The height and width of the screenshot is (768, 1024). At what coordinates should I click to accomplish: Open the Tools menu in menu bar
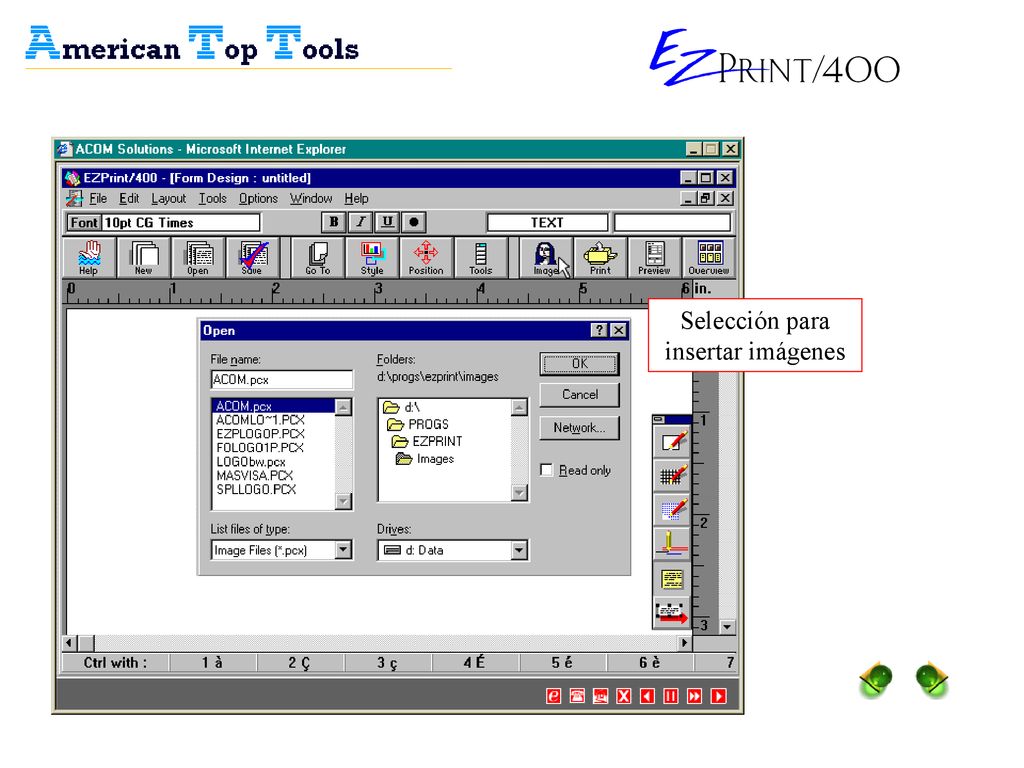pos(213,199)
